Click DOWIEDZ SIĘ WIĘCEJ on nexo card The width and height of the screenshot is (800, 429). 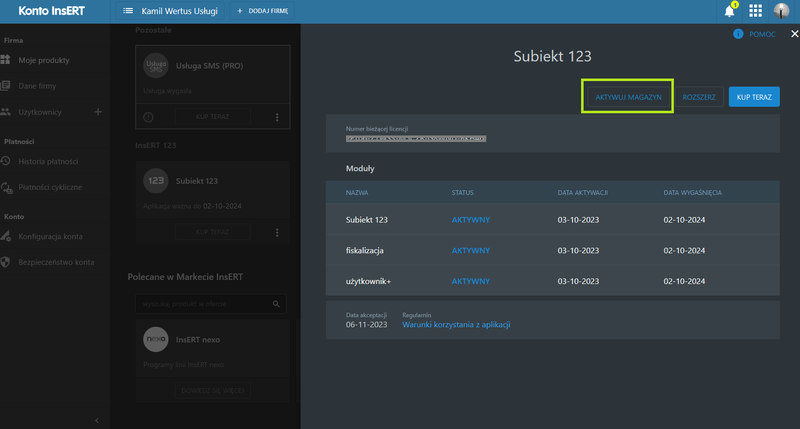click(213, 390)
